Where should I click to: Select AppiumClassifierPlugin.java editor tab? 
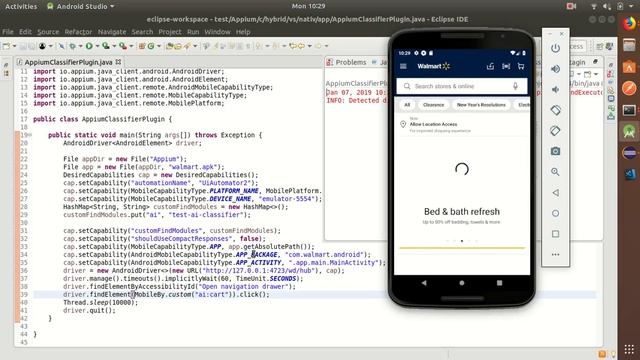tap(69, 62)
